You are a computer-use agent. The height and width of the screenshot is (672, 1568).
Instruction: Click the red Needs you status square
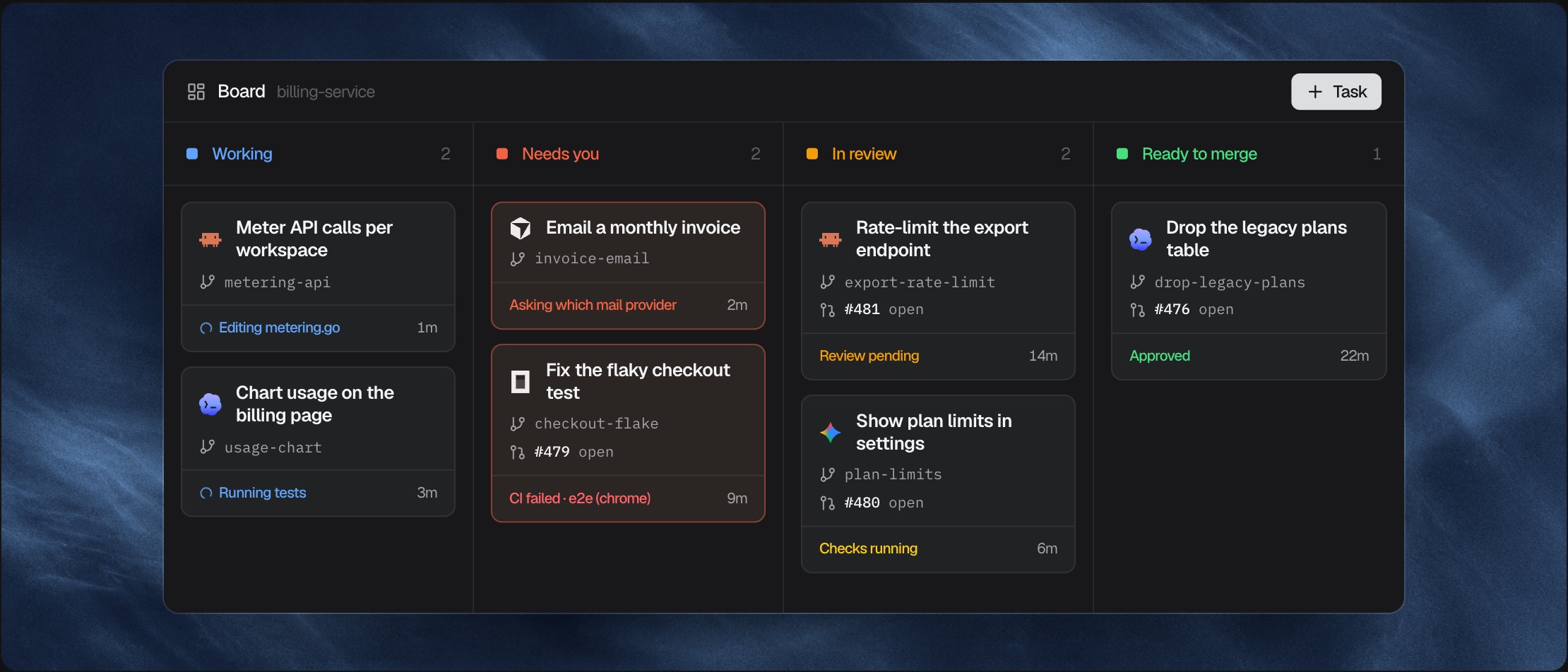pos(502,154)
